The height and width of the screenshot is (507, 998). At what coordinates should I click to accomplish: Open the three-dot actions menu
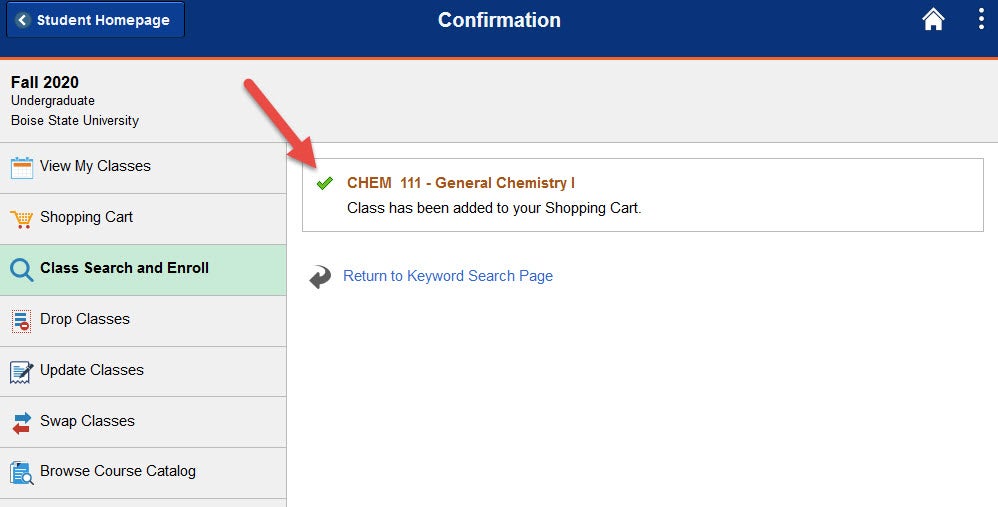click(981, 19)
